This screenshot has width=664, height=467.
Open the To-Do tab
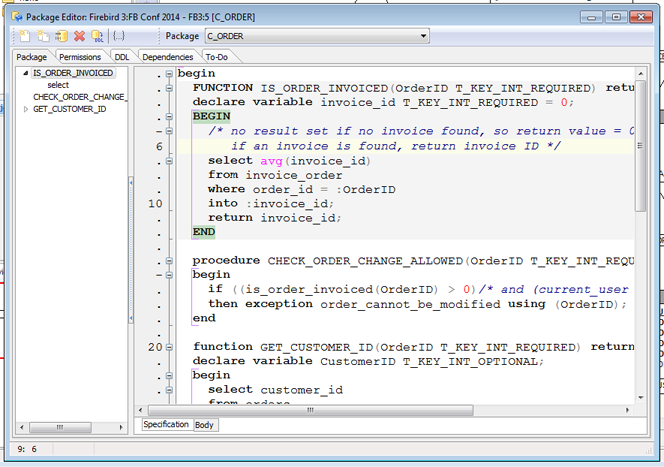217,57
